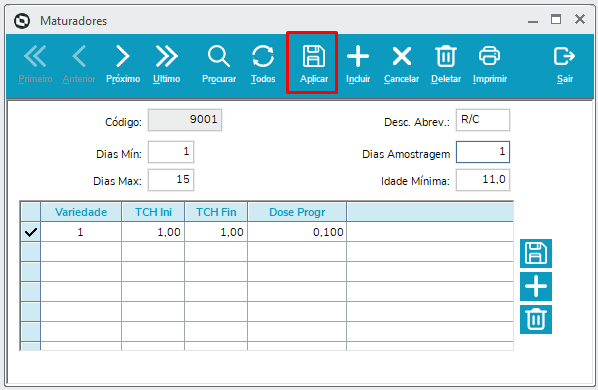Add grid row with side plus icon
Image resolution: width=598 pixels, height=390 pixels.
536,286
